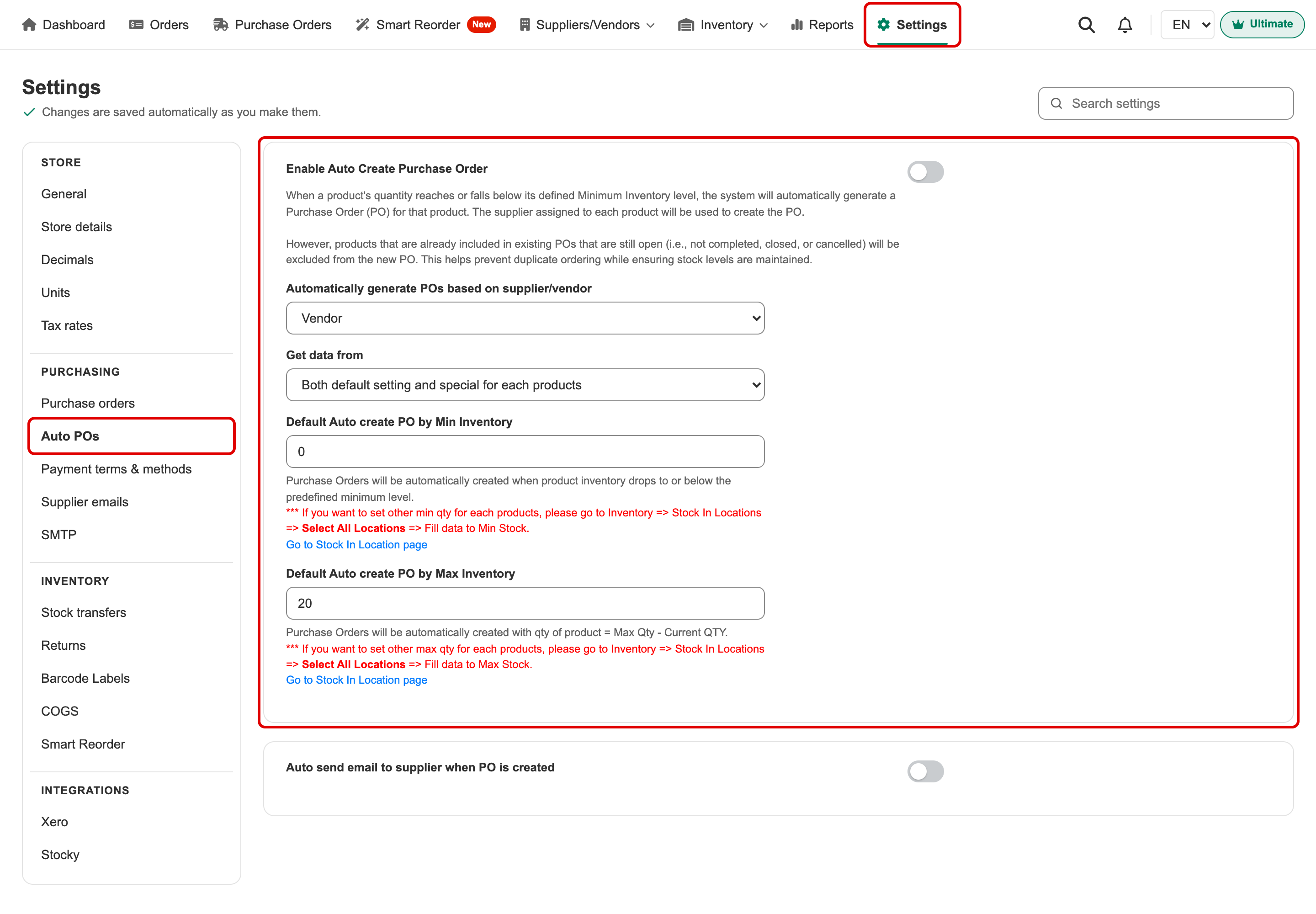The width and height of the screenshot is (1316, 914).
Task: Expand the Inventory menu in the navbar
Action: click(723, 25)
